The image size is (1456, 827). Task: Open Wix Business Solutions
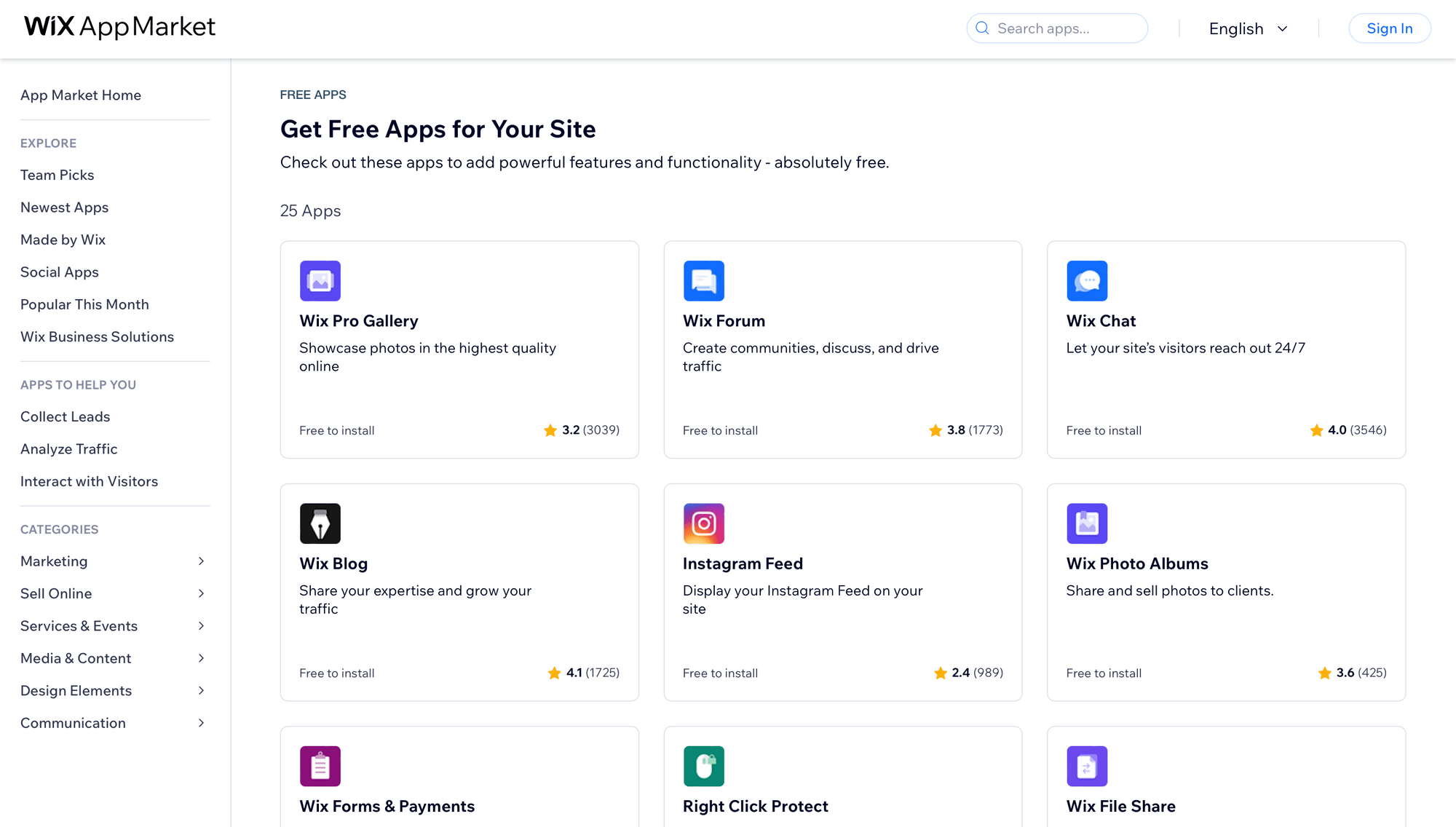click(x=98, y=337)
